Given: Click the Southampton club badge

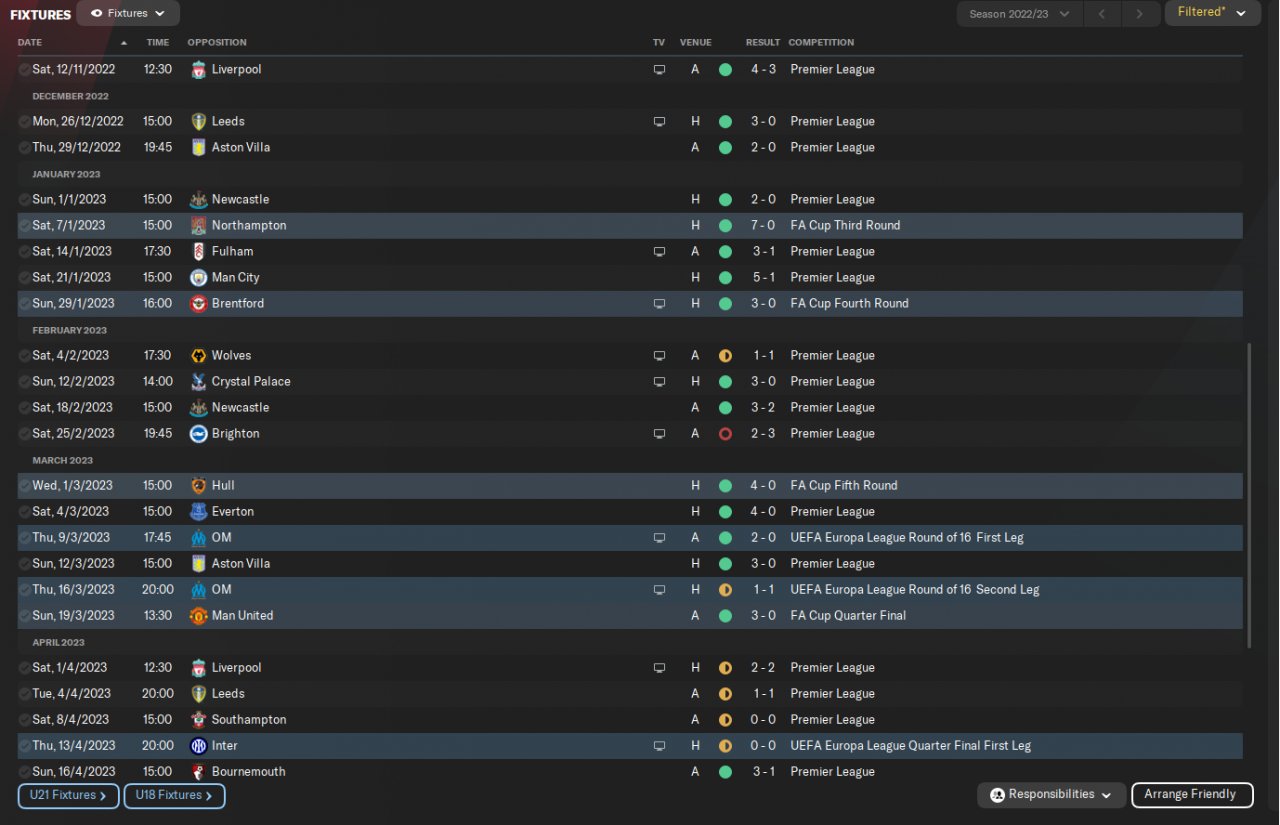Looking at the screenshot, I should coord(198,720).
